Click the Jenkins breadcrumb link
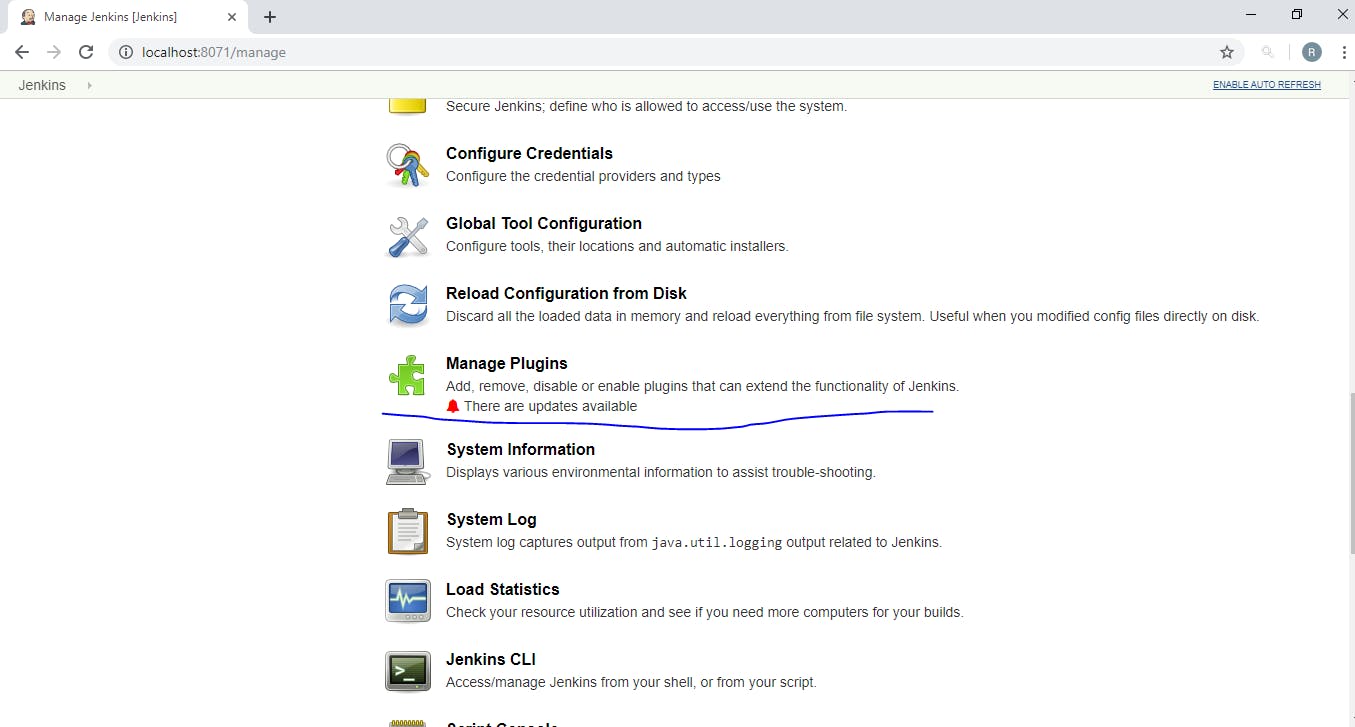This screenshot has width=1355, height=727. pyautogui.click(x=41, y=85)
